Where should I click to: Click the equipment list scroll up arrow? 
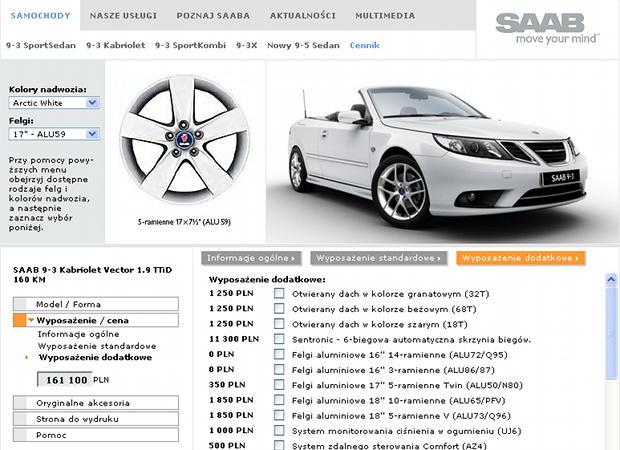(x=611, y=280)
